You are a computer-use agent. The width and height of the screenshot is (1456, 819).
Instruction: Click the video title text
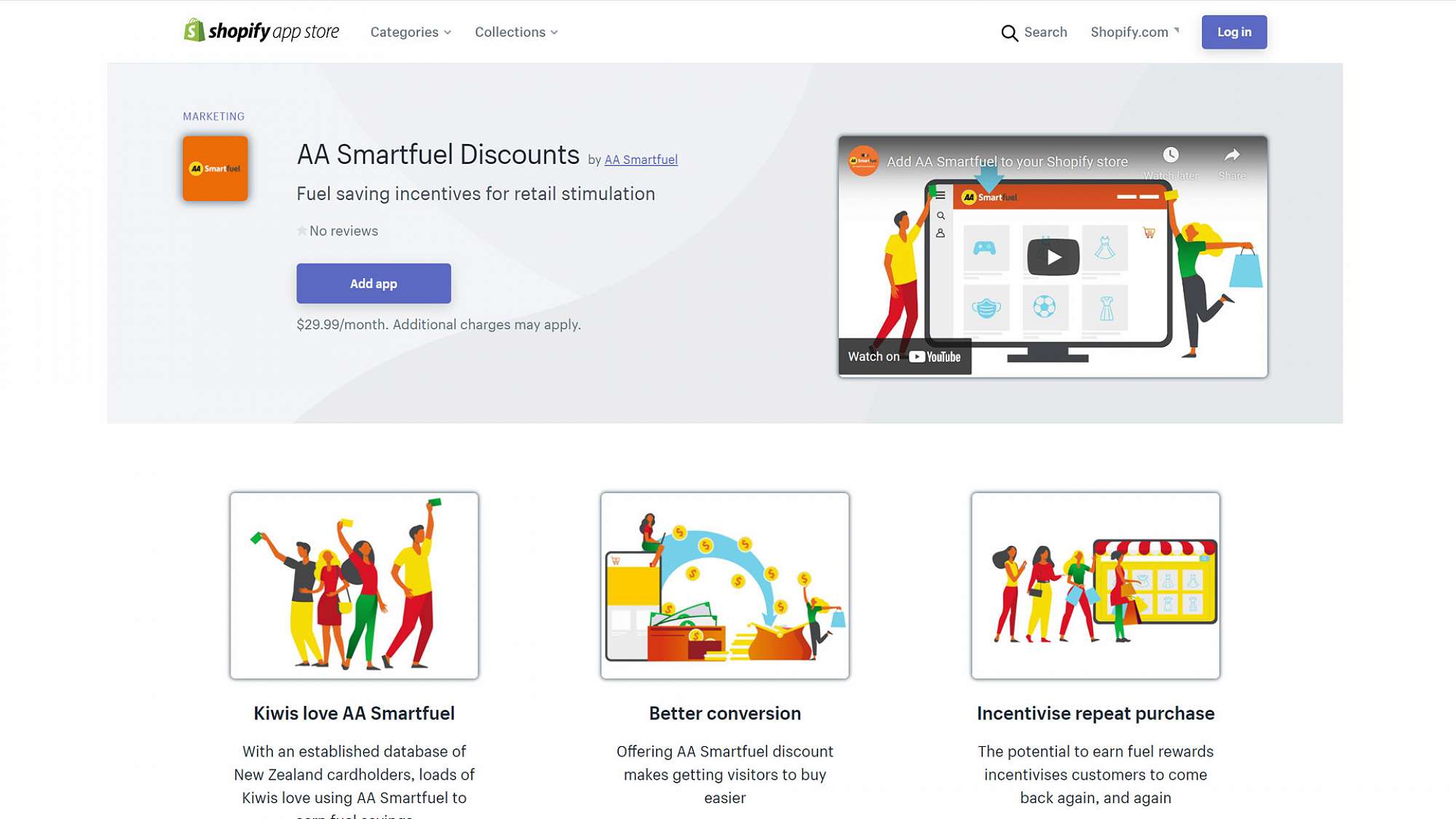click(1007, 162)
